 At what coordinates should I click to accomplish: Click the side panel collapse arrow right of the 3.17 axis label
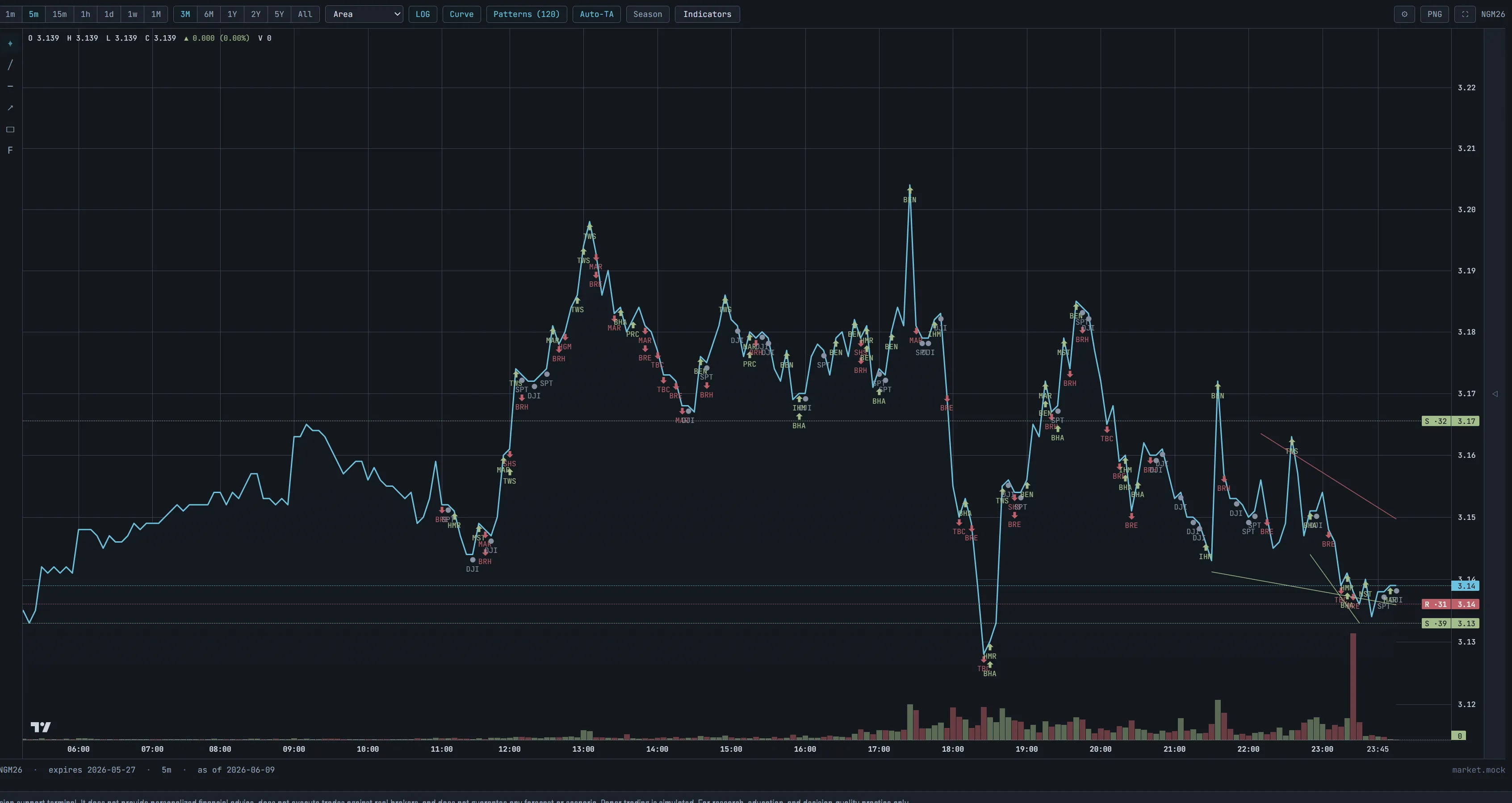1495,394
